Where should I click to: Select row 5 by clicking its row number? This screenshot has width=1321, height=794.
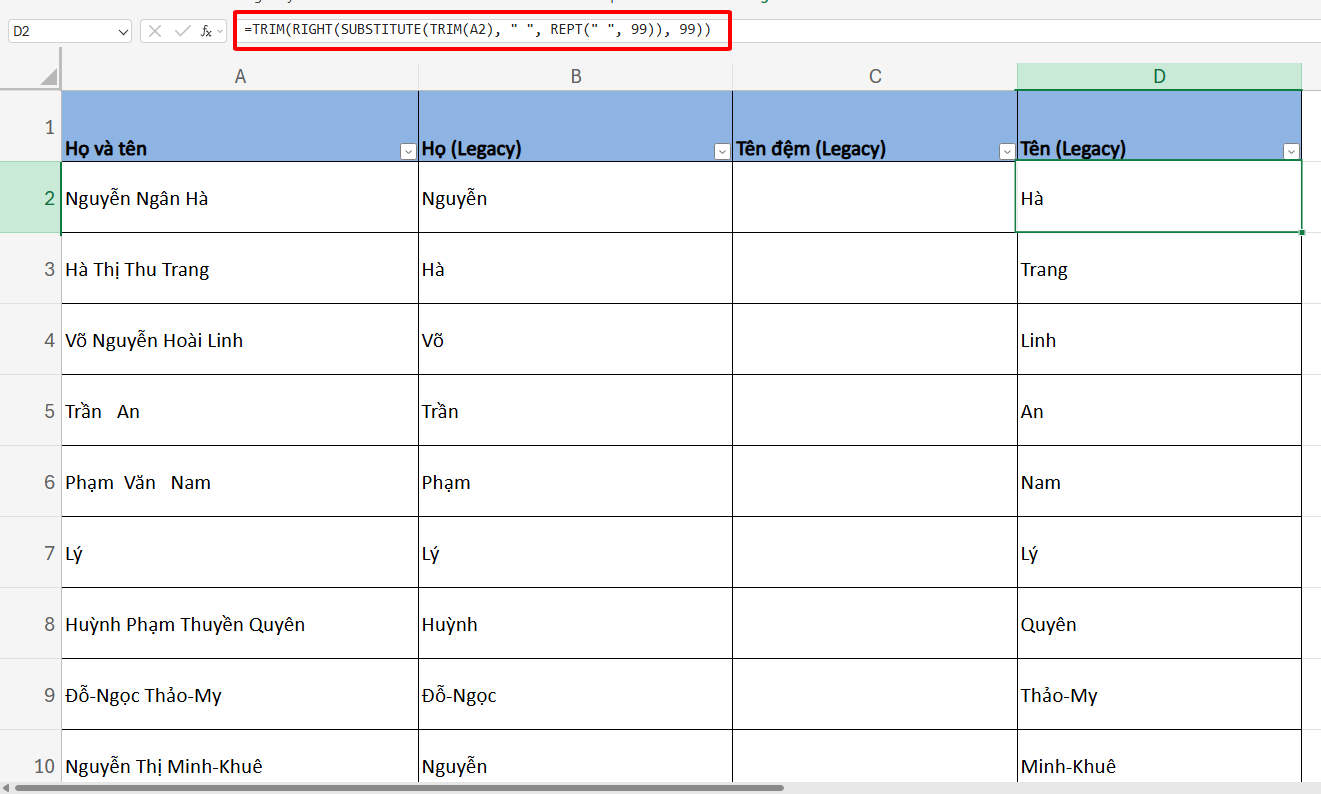42,410
